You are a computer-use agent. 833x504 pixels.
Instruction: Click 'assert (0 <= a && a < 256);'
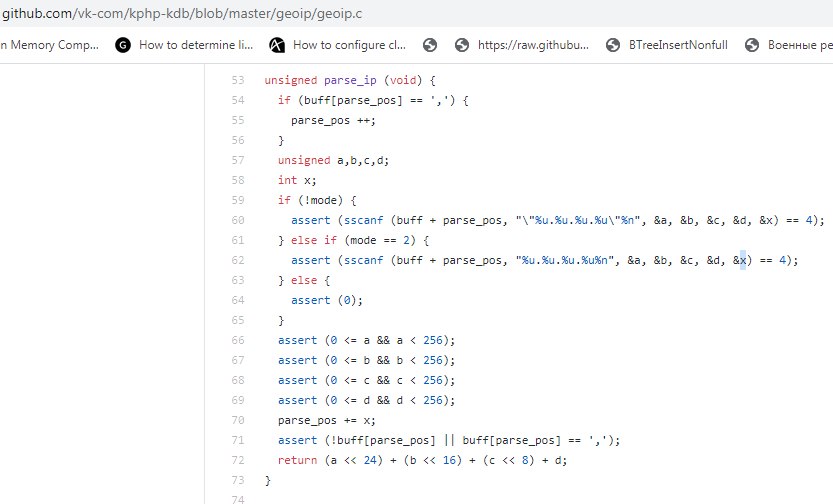point(367,340)
